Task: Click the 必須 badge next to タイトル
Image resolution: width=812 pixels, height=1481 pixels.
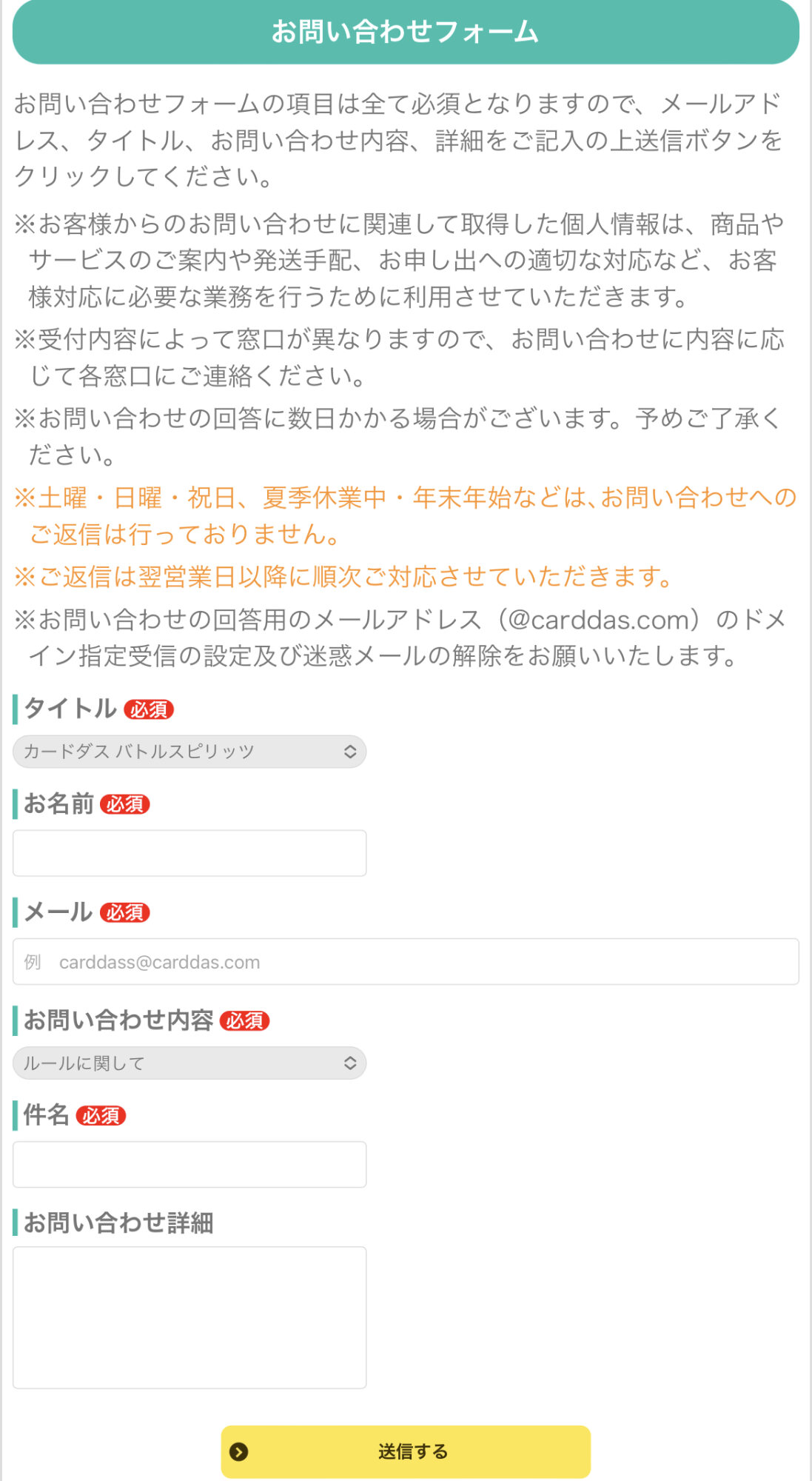Action: coord(149,709)
